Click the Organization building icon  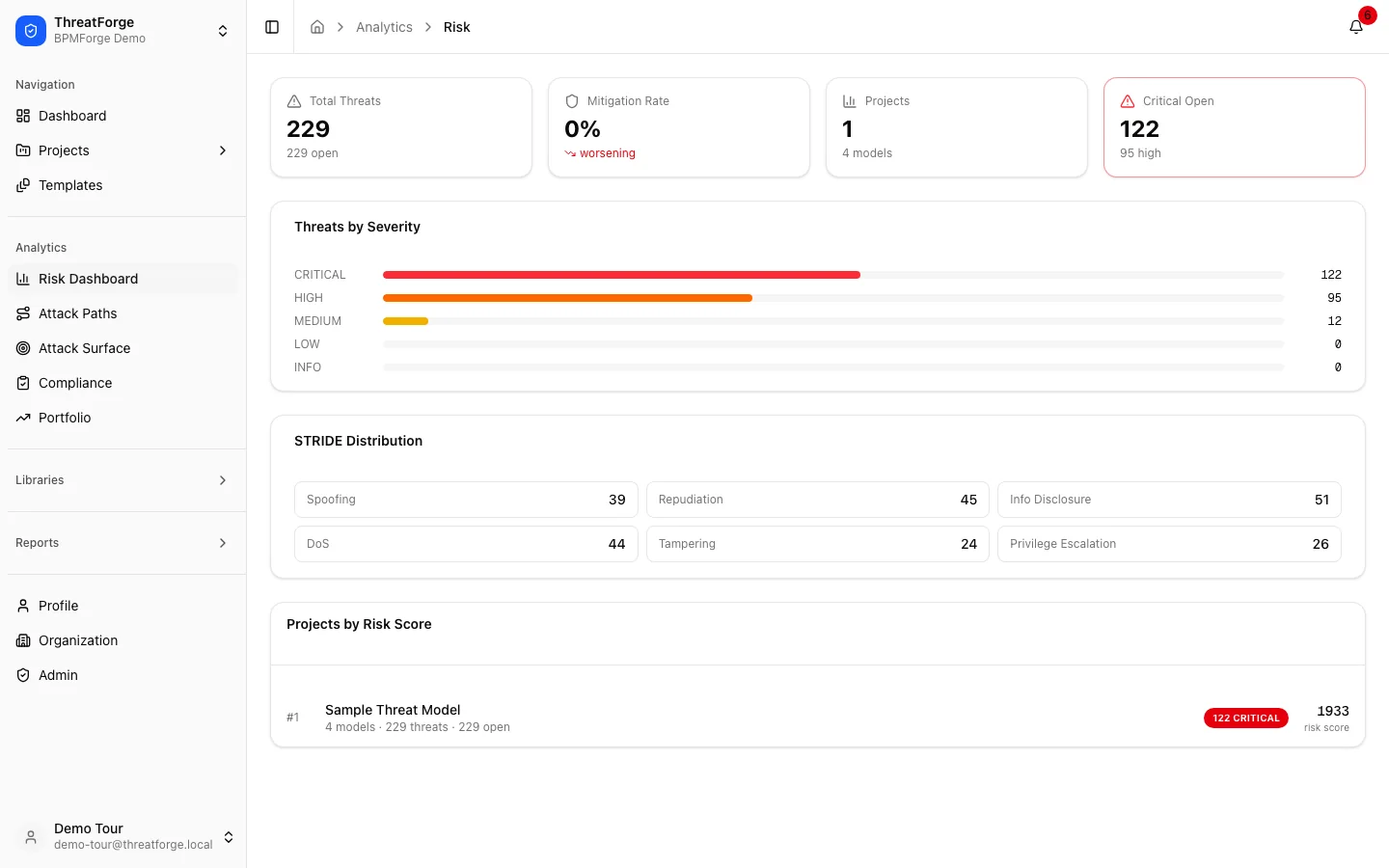[x=23, y=640]
